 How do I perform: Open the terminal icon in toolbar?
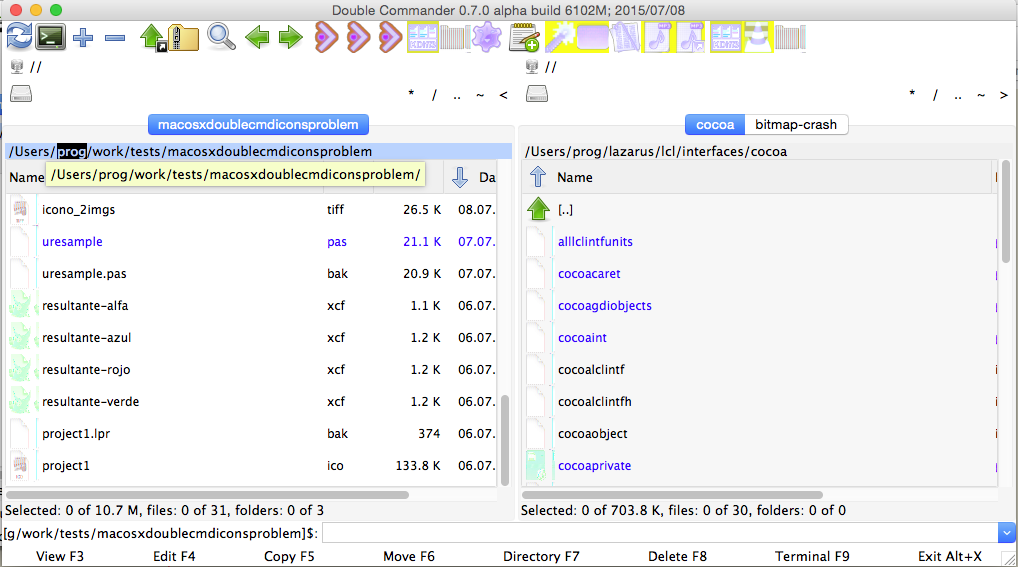[50, 38]
